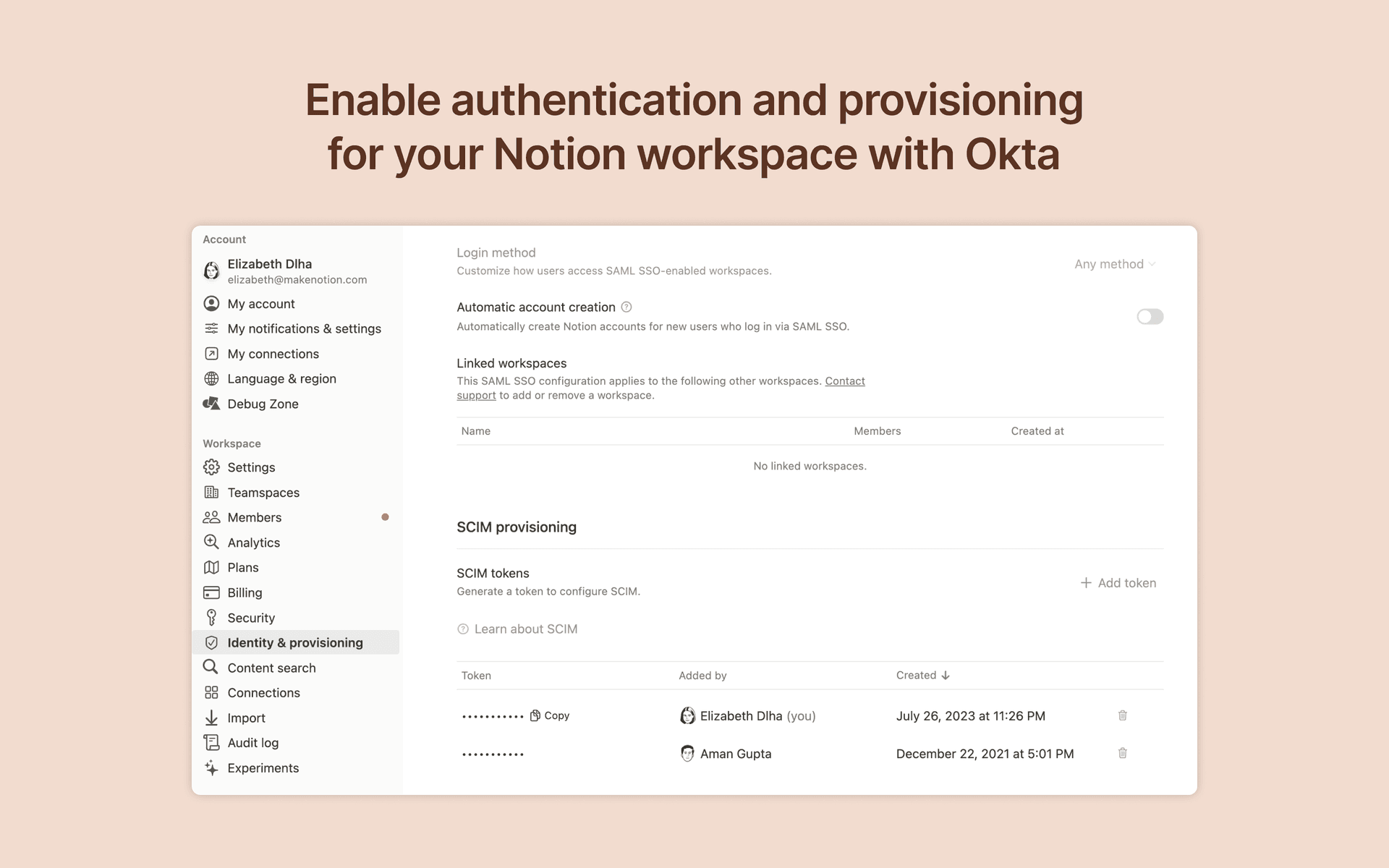Click the help icon beside Automatic account creation

(x=626, y=307)
